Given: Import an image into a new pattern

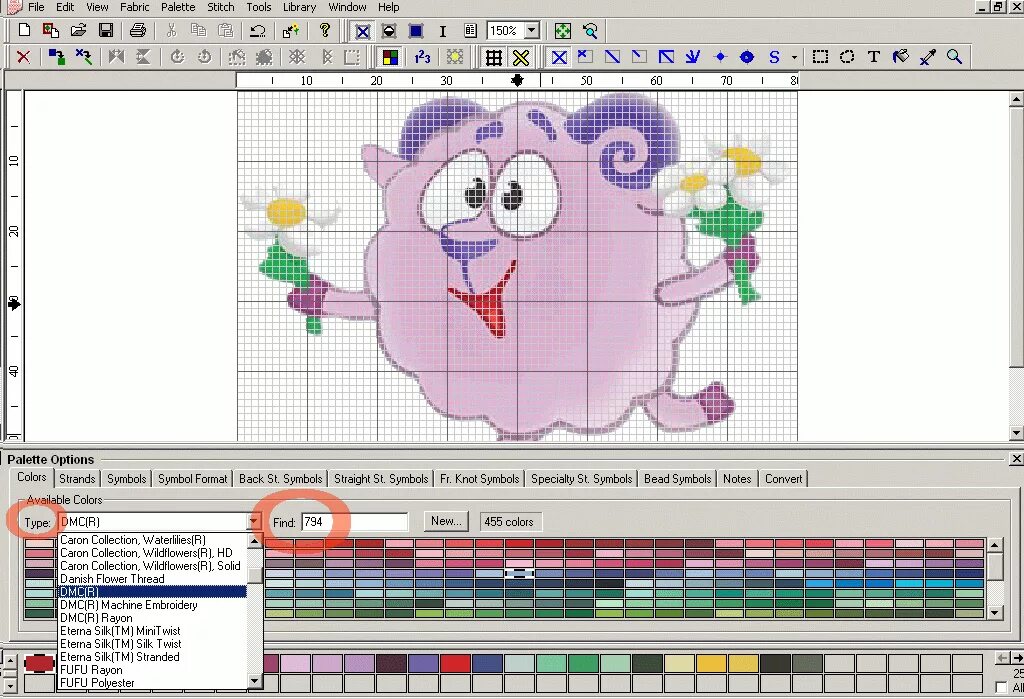Looking at the screenshot, I should 51,30.
